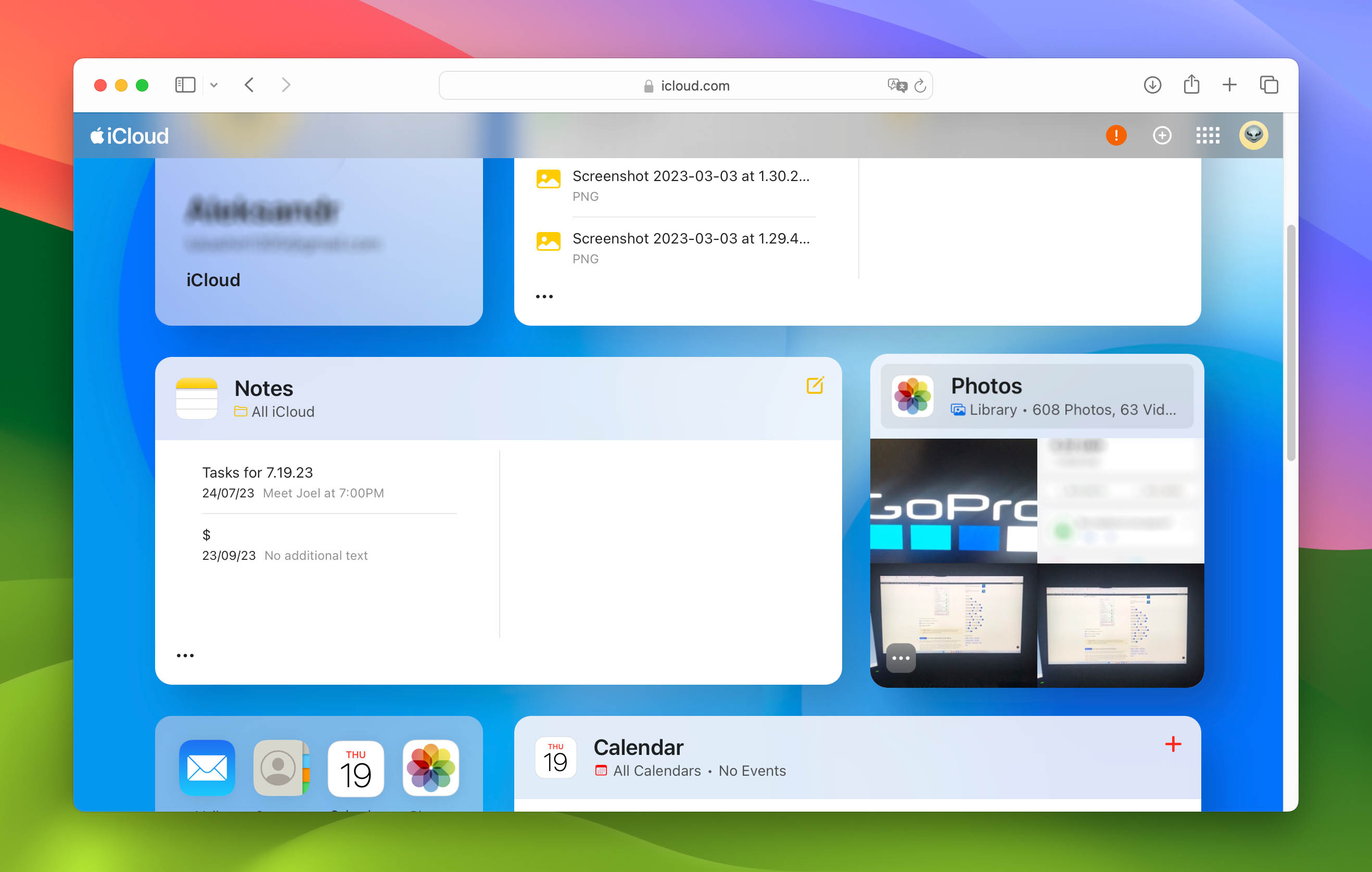
Task: Open the Drive tile more options ellipsis
Action: pos(544,297)
